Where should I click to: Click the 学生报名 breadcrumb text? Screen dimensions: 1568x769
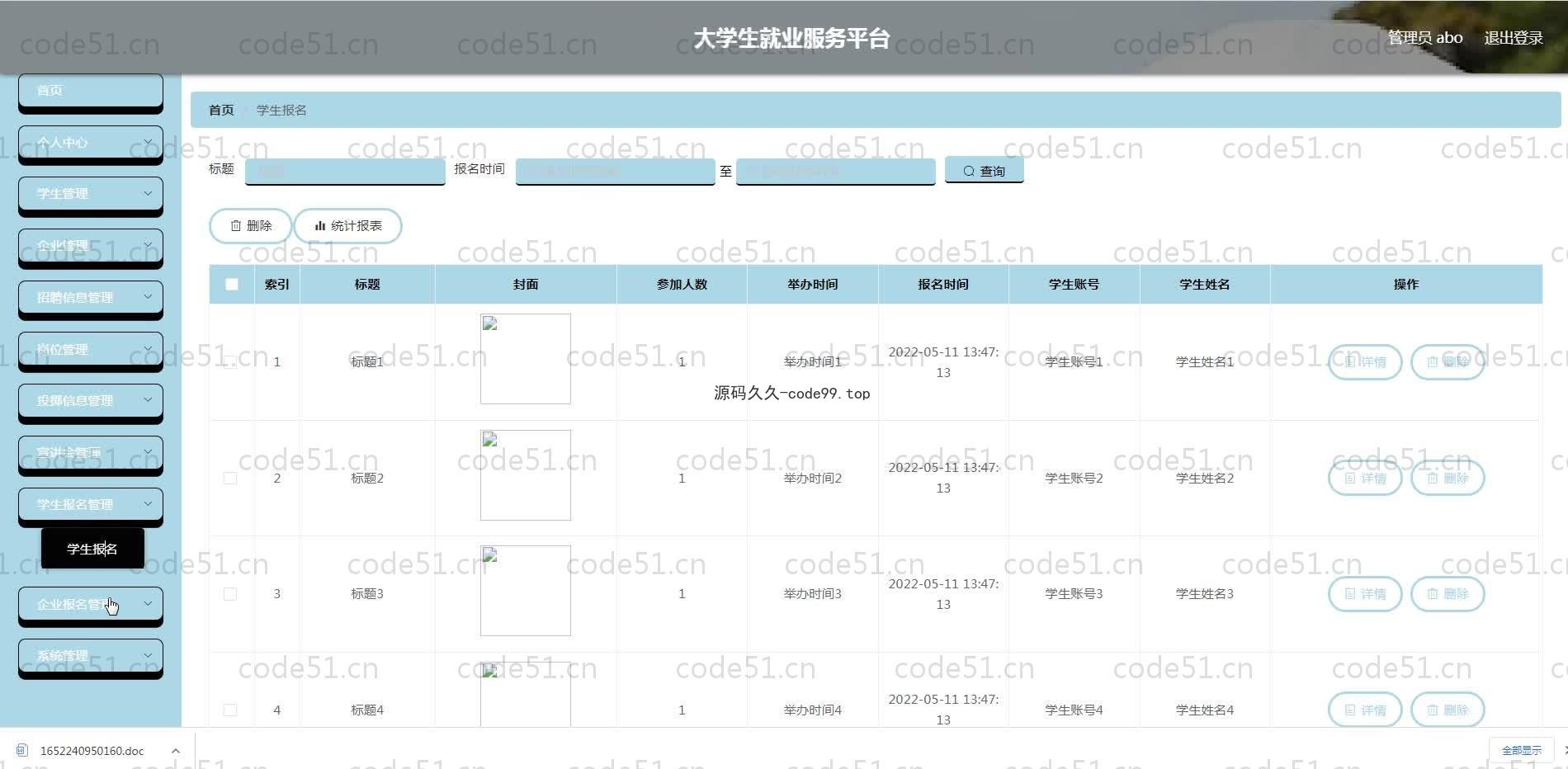[281, 110]
